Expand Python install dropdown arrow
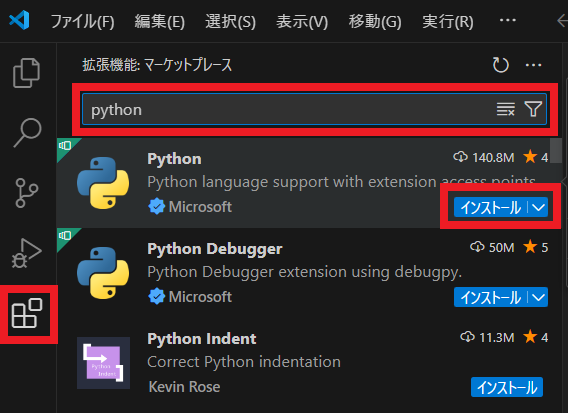 tap(539, 208)
